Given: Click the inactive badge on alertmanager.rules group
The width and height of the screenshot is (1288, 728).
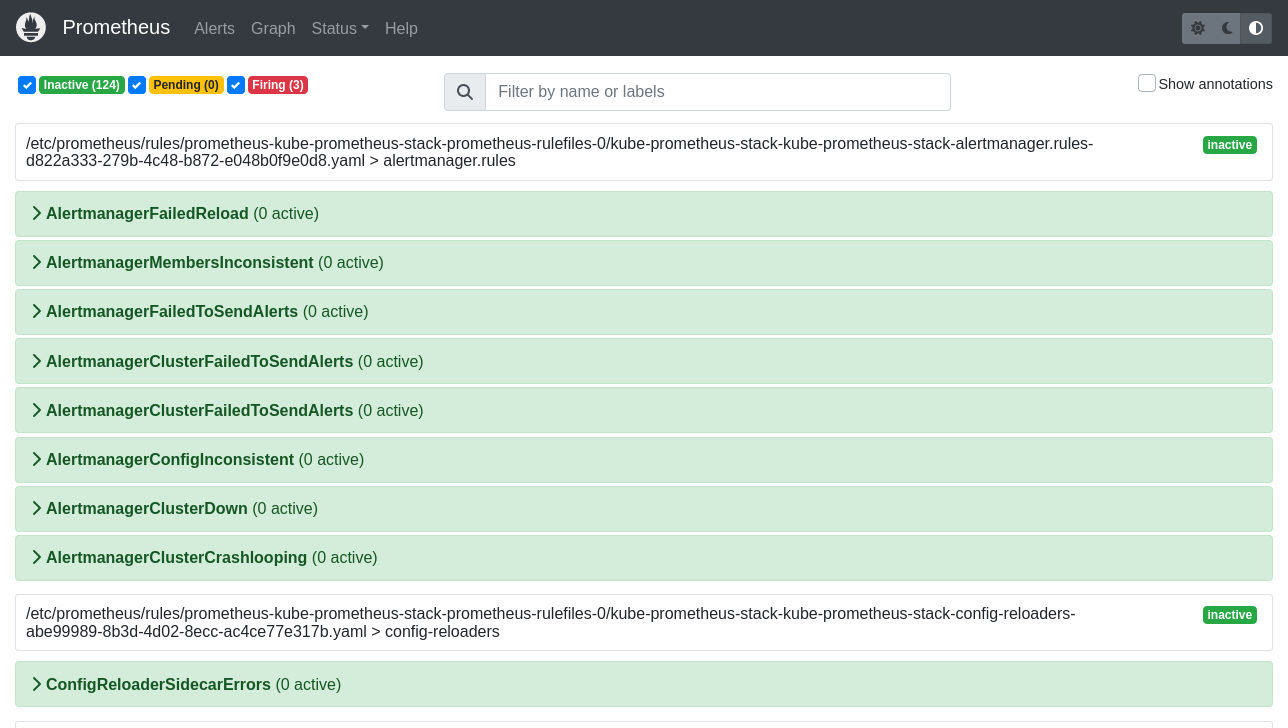Looking at the screenshot, I should (1229, 145).
